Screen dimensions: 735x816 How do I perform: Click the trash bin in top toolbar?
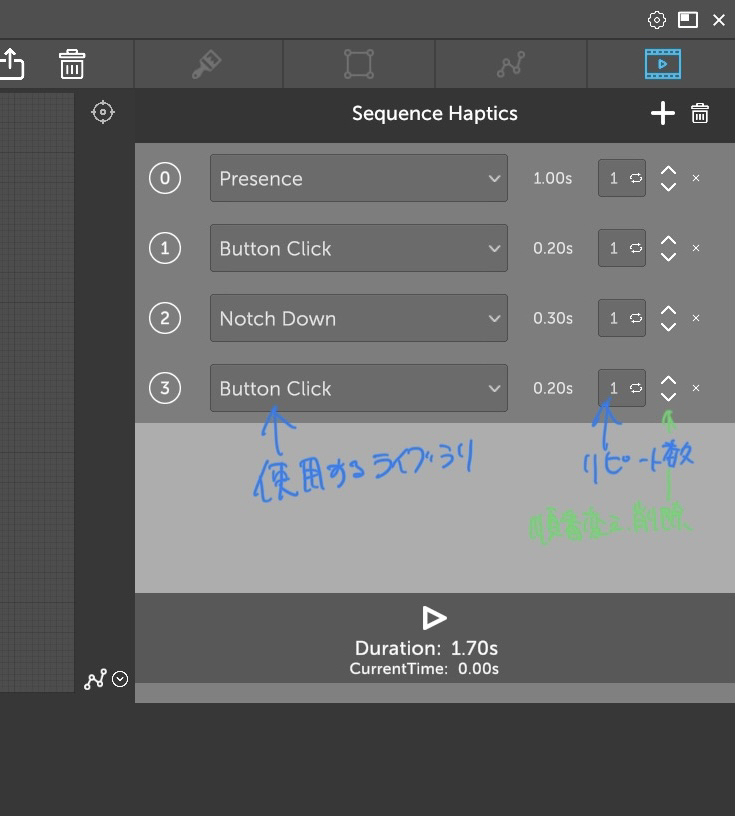click(72, 65)
